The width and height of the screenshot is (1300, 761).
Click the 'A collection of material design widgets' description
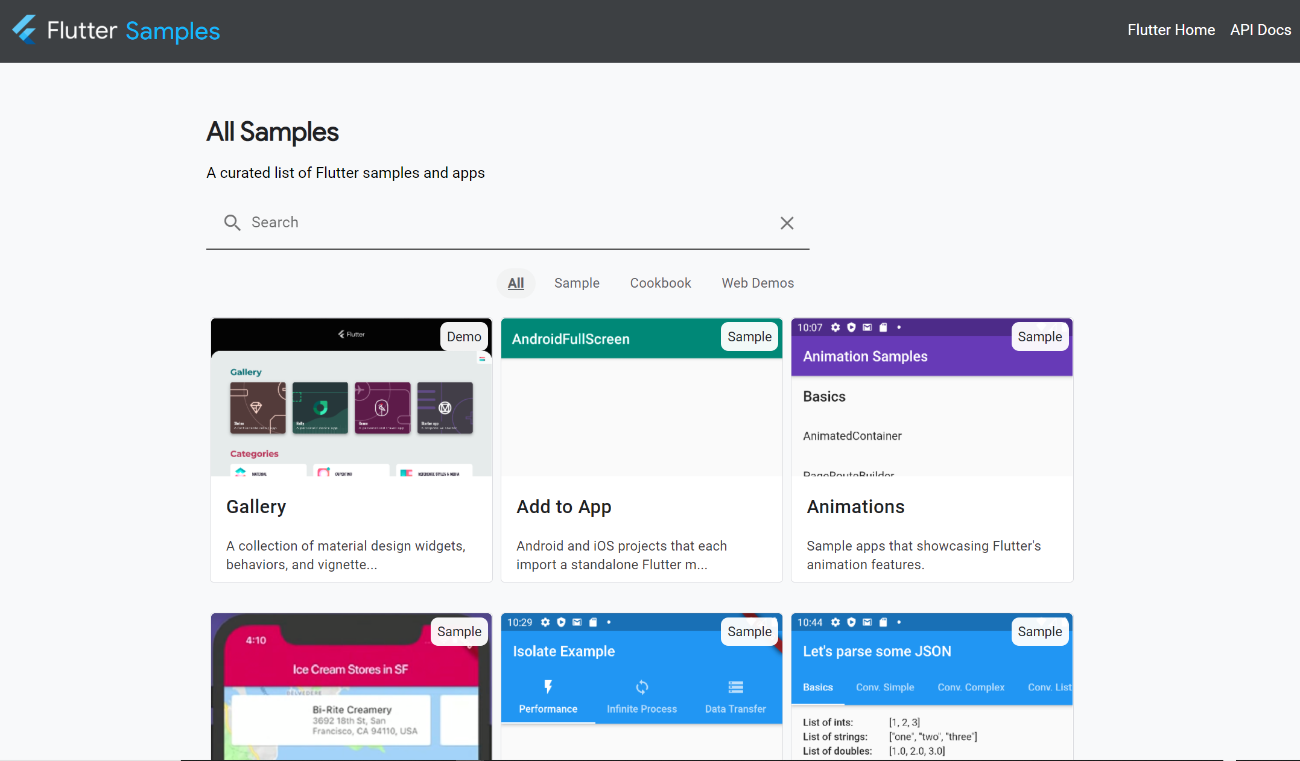pyautogui.click(x=346, y=555)
